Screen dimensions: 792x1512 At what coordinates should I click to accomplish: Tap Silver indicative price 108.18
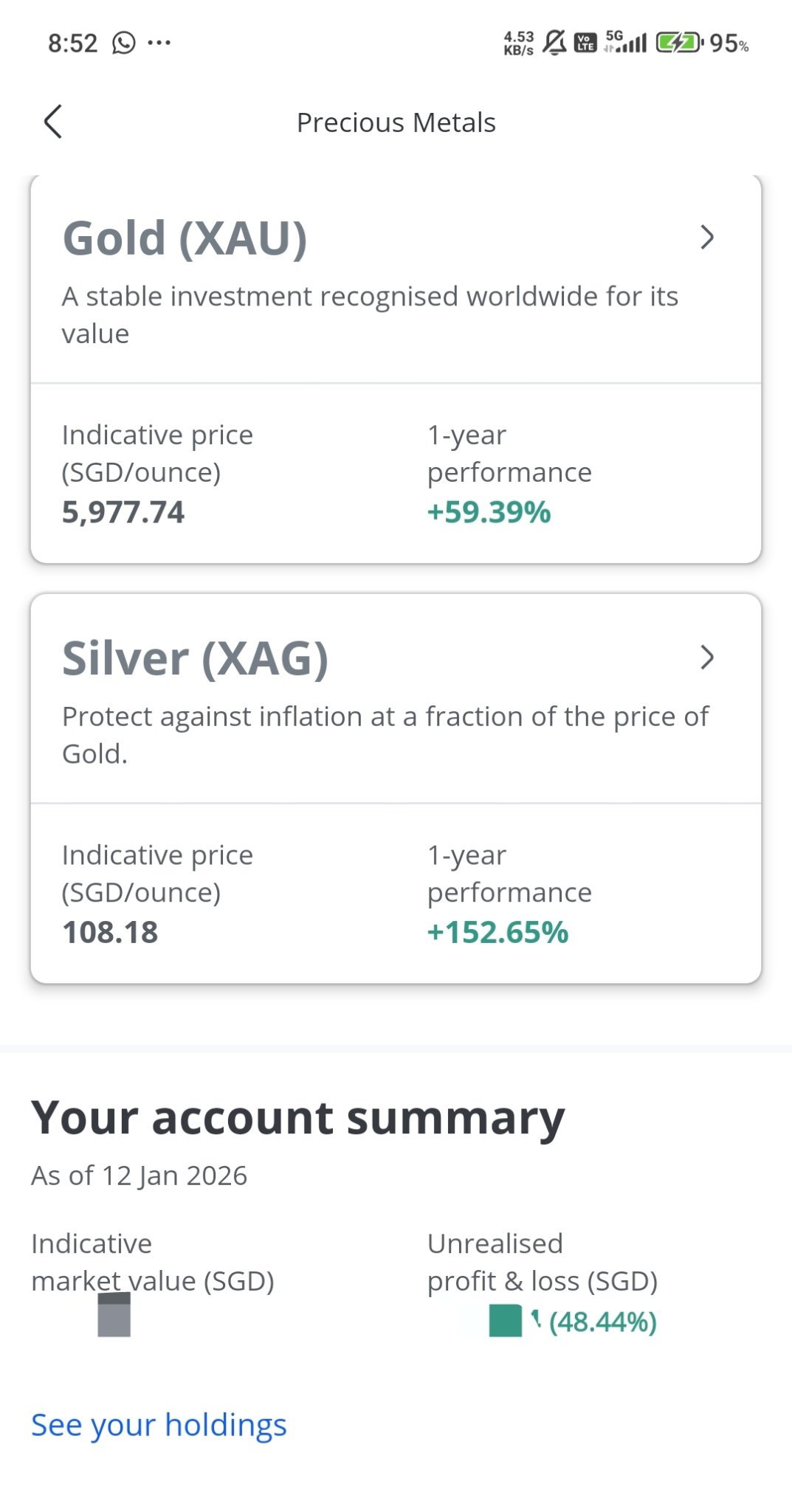(110, 932)
